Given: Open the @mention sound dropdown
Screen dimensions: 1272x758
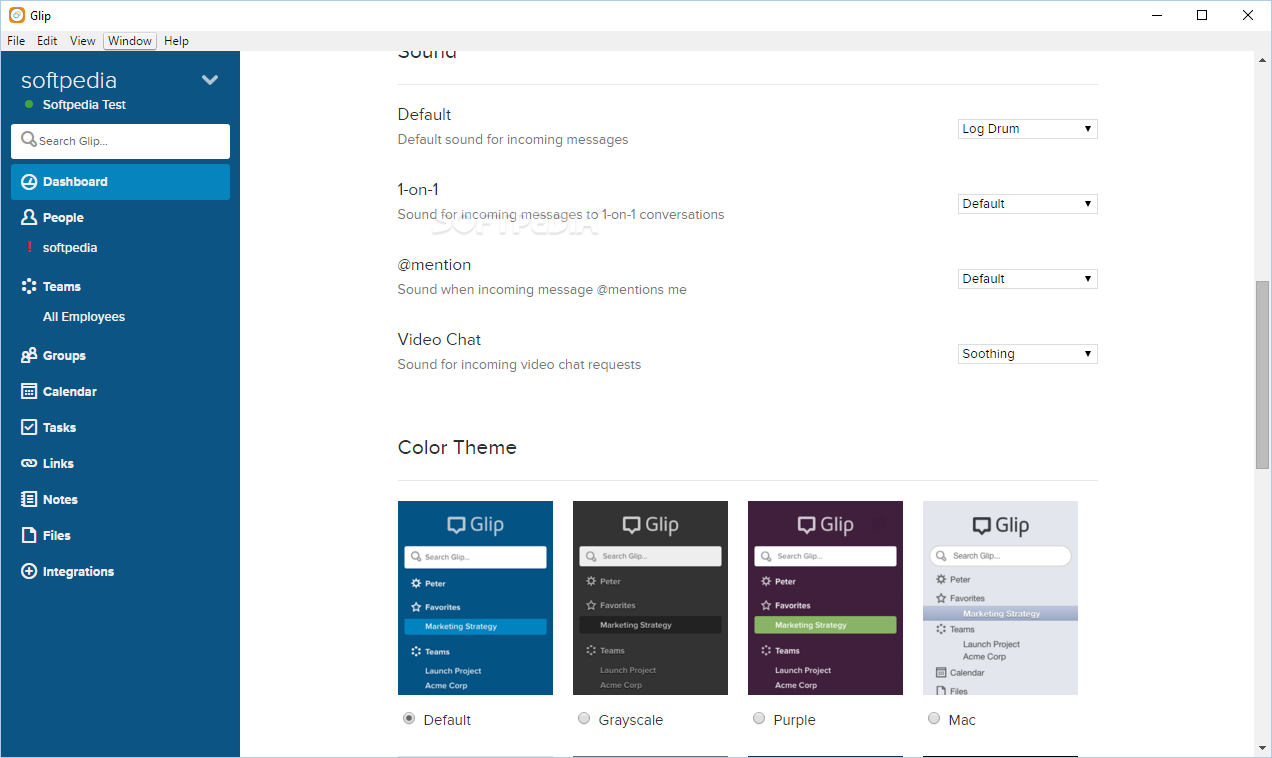Looking at the screenshot, I should (x=1028, y=279).
